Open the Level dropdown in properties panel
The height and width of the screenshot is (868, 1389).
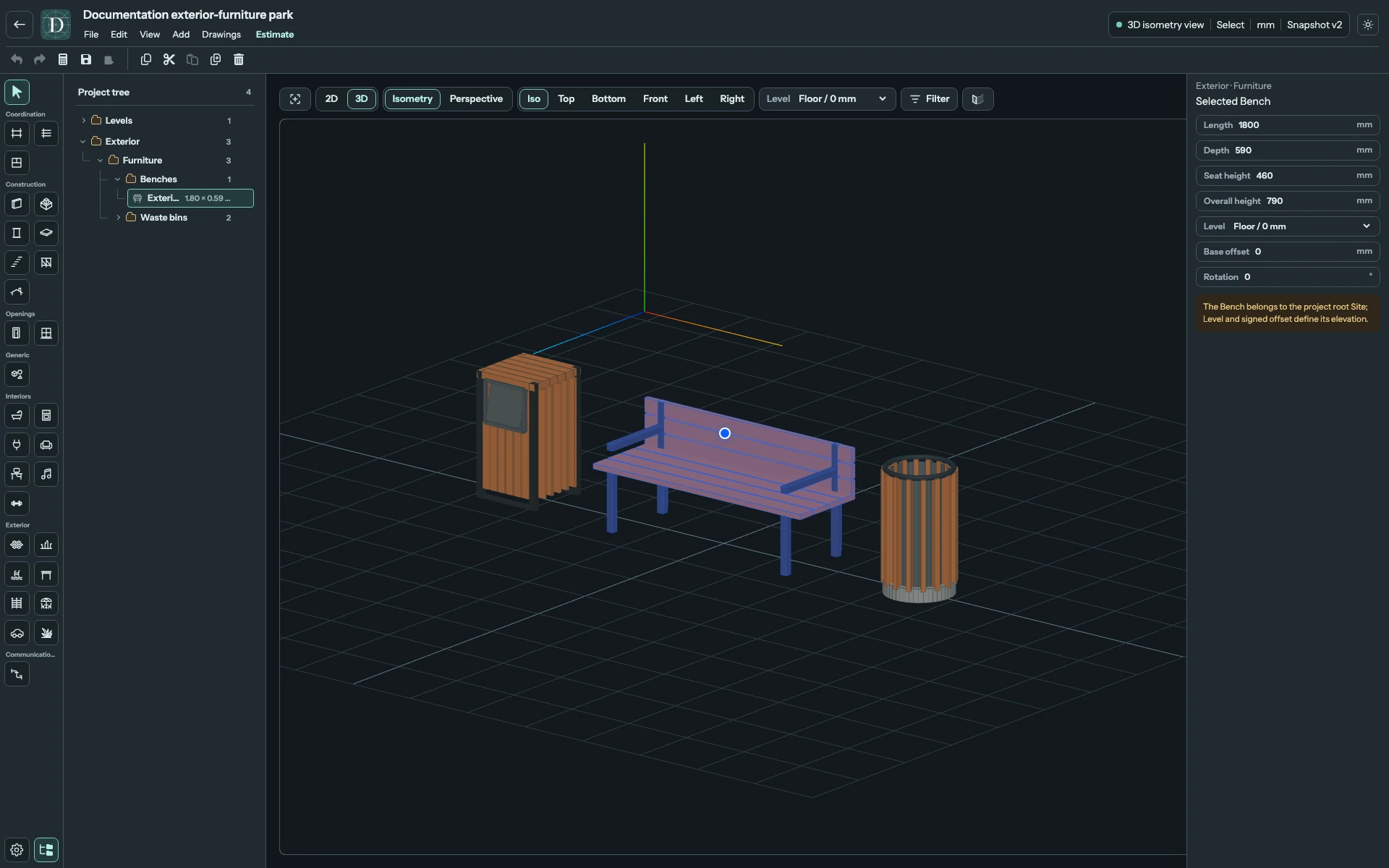click(1288, 226)
